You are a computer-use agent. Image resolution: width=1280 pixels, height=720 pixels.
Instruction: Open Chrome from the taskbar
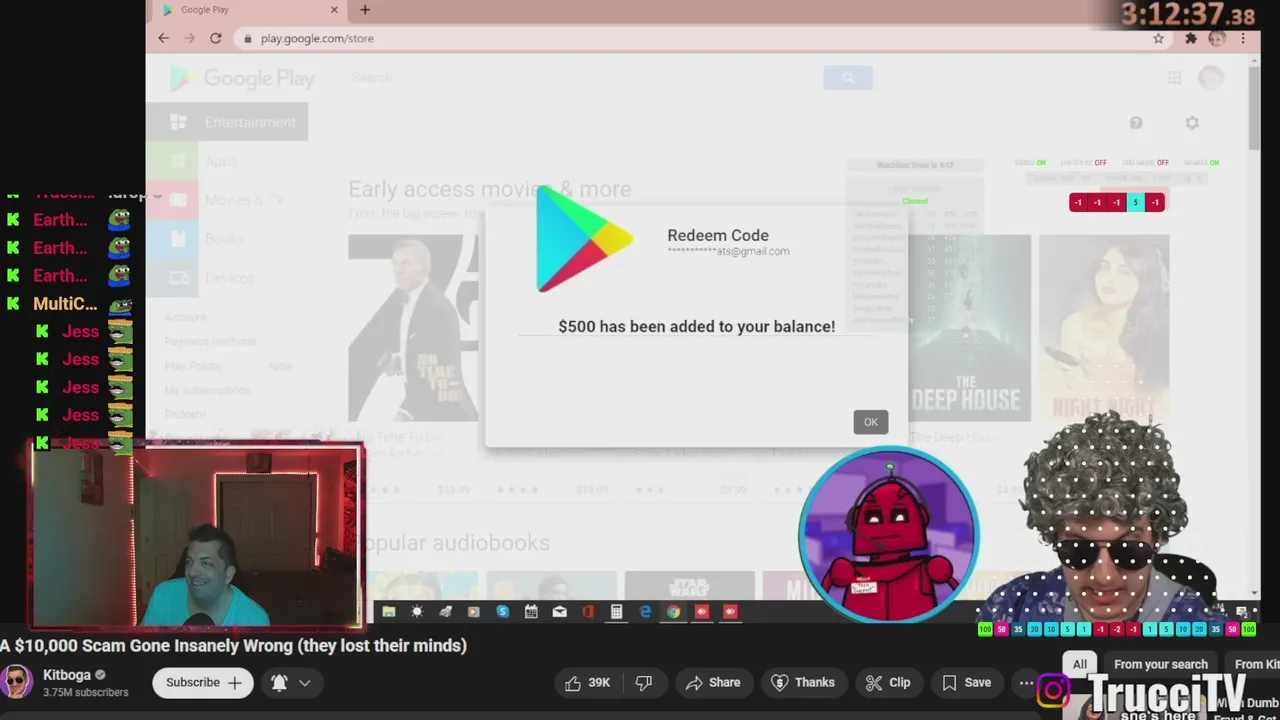point(674,612)
